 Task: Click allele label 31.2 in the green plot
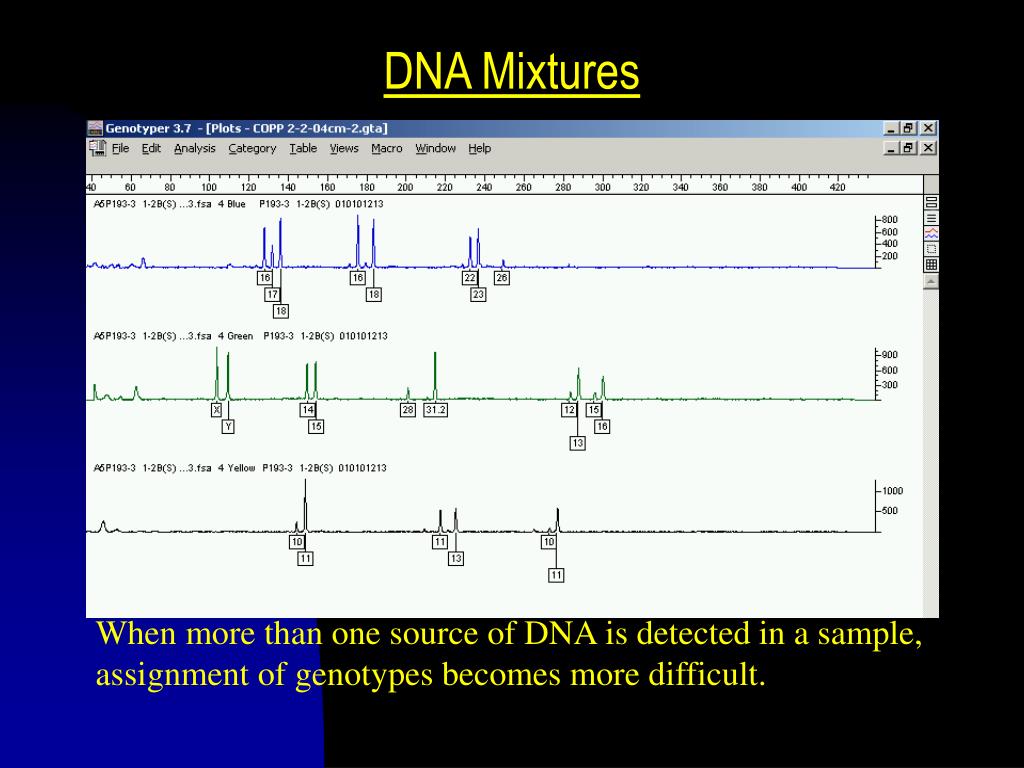point(436,409)
